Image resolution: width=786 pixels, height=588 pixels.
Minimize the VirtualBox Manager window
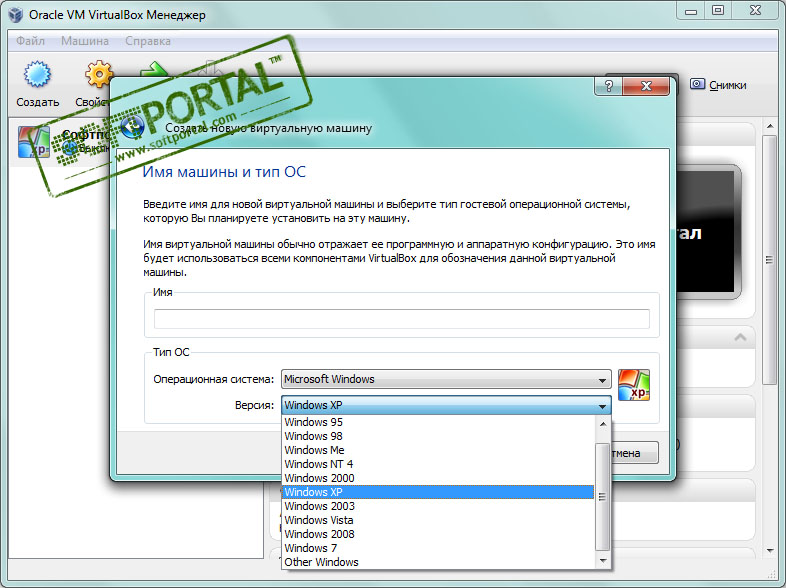coord(691,10)
